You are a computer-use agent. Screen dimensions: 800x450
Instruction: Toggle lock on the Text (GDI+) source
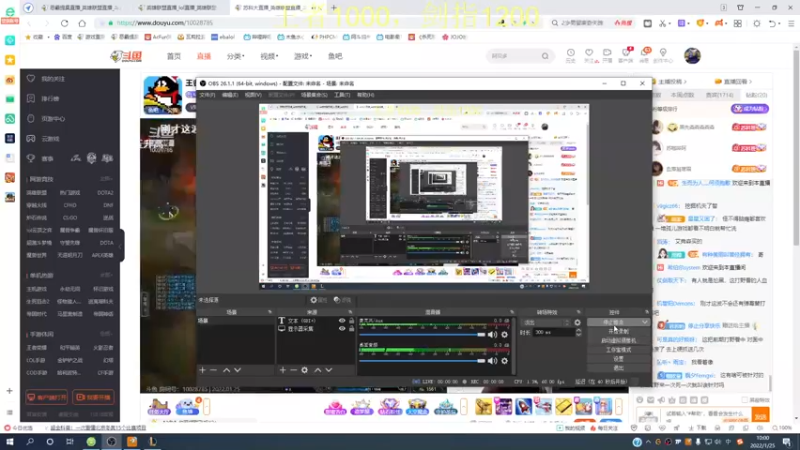click(352, 321)
